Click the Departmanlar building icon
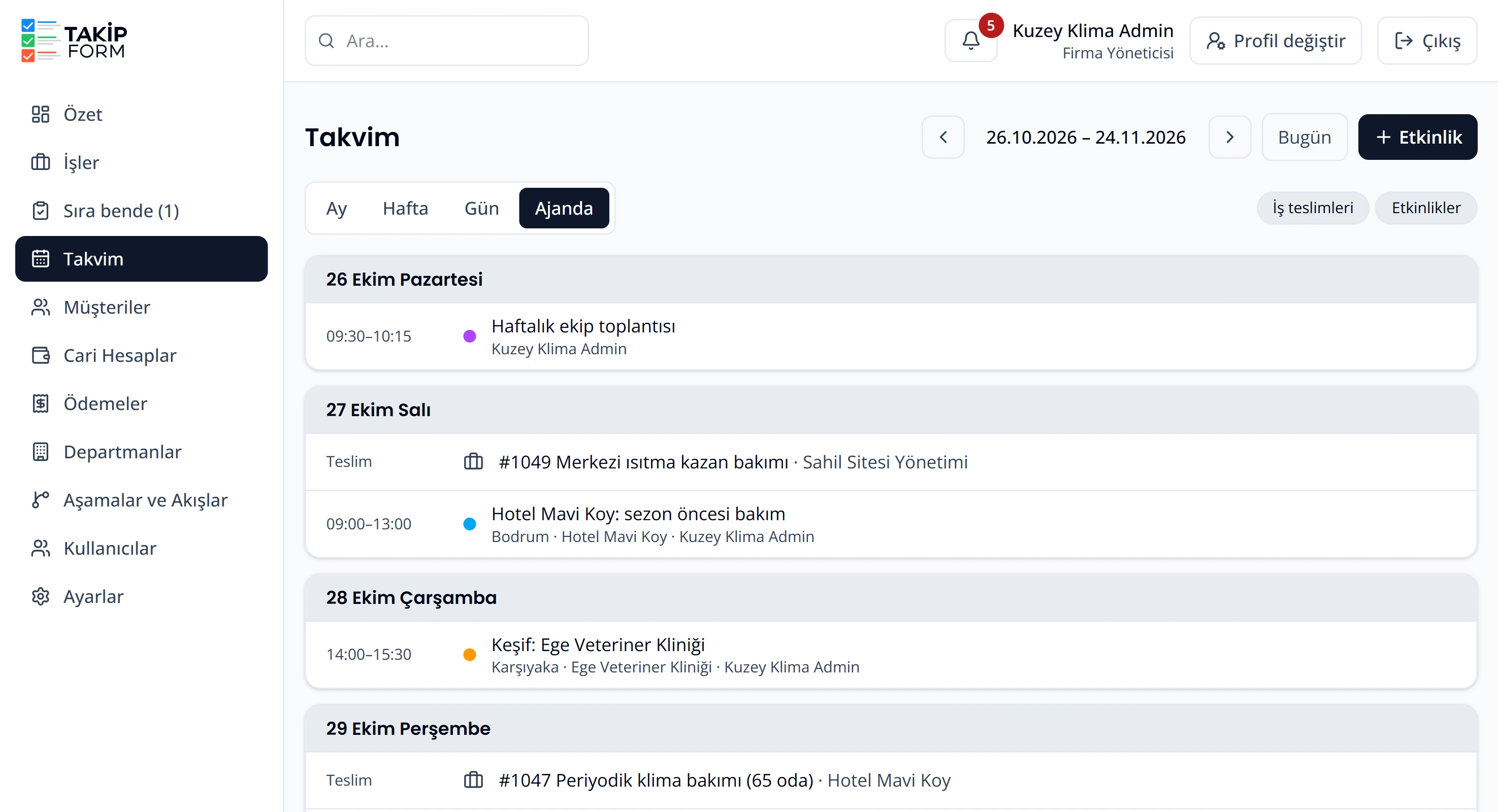The height and width of the screenshot is (812, 1498). 40,452
